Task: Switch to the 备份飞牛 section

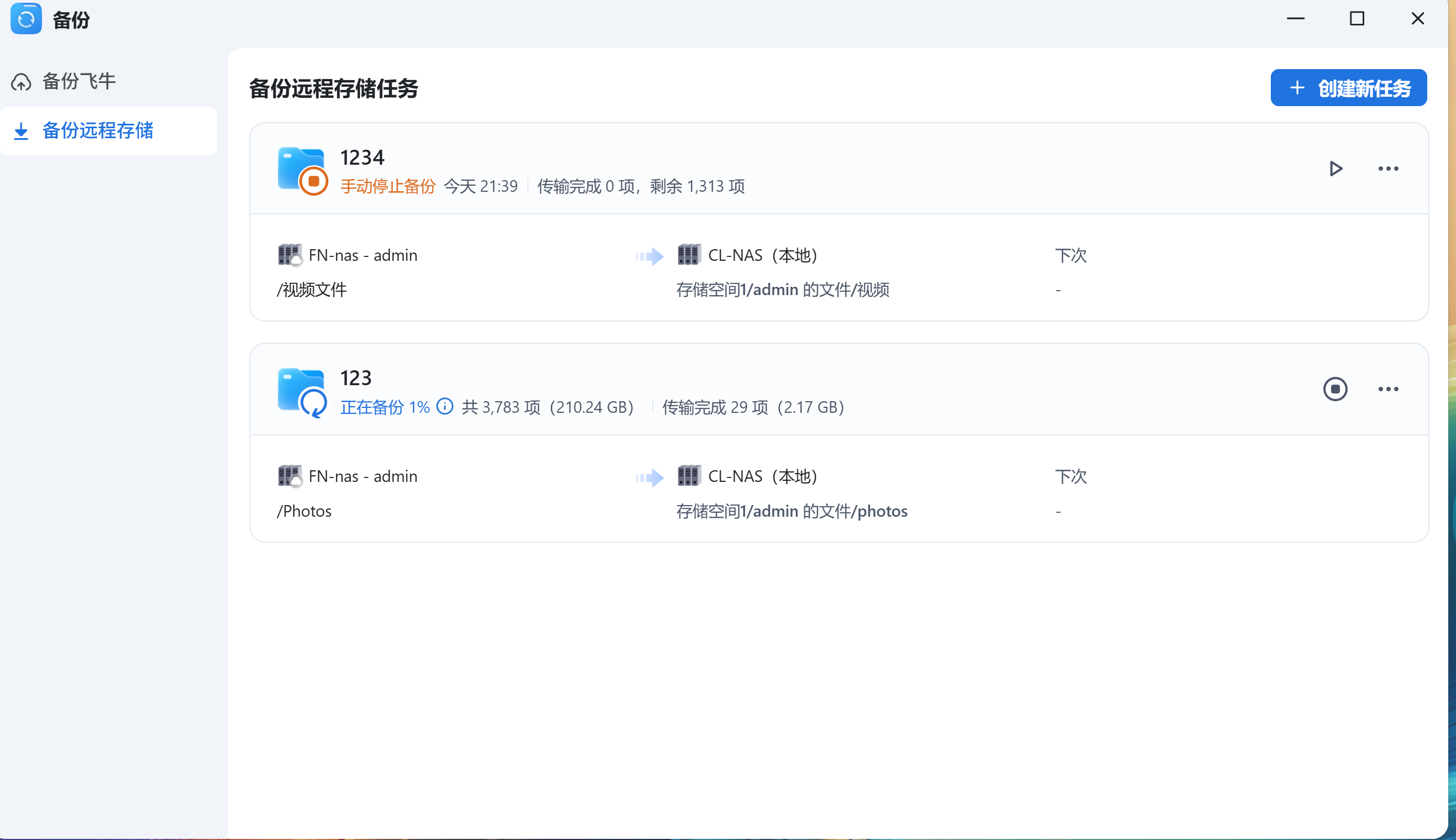Action: point(78,81)
